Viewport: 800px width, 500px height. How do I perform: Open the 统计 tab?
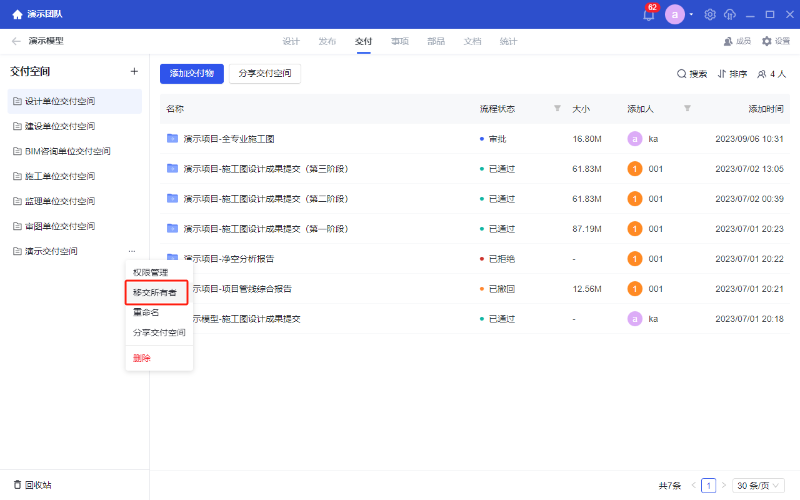[508, 41]
